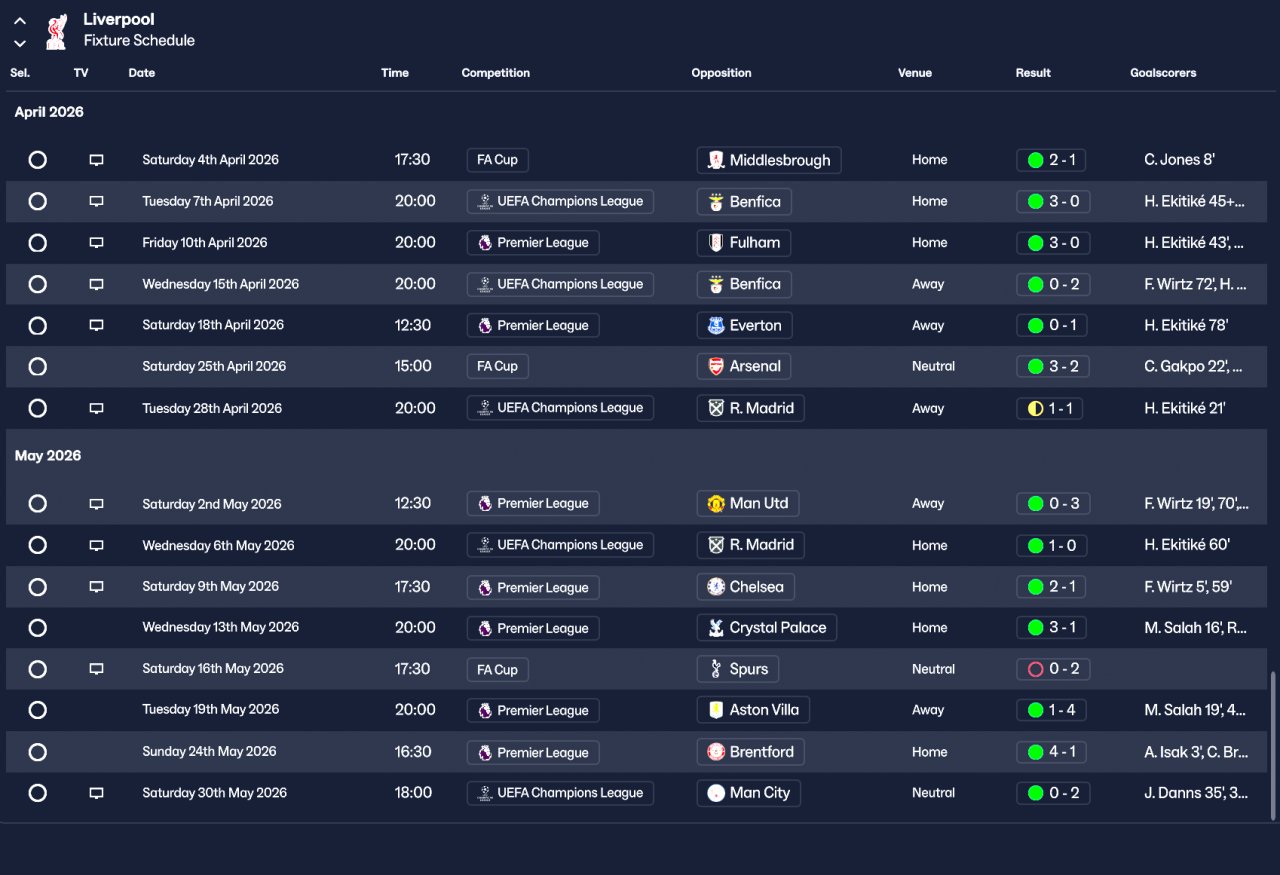
Task: Click the TV icon for Saturday 30th May
Action: pyautogui.click(x=96, y=793)
